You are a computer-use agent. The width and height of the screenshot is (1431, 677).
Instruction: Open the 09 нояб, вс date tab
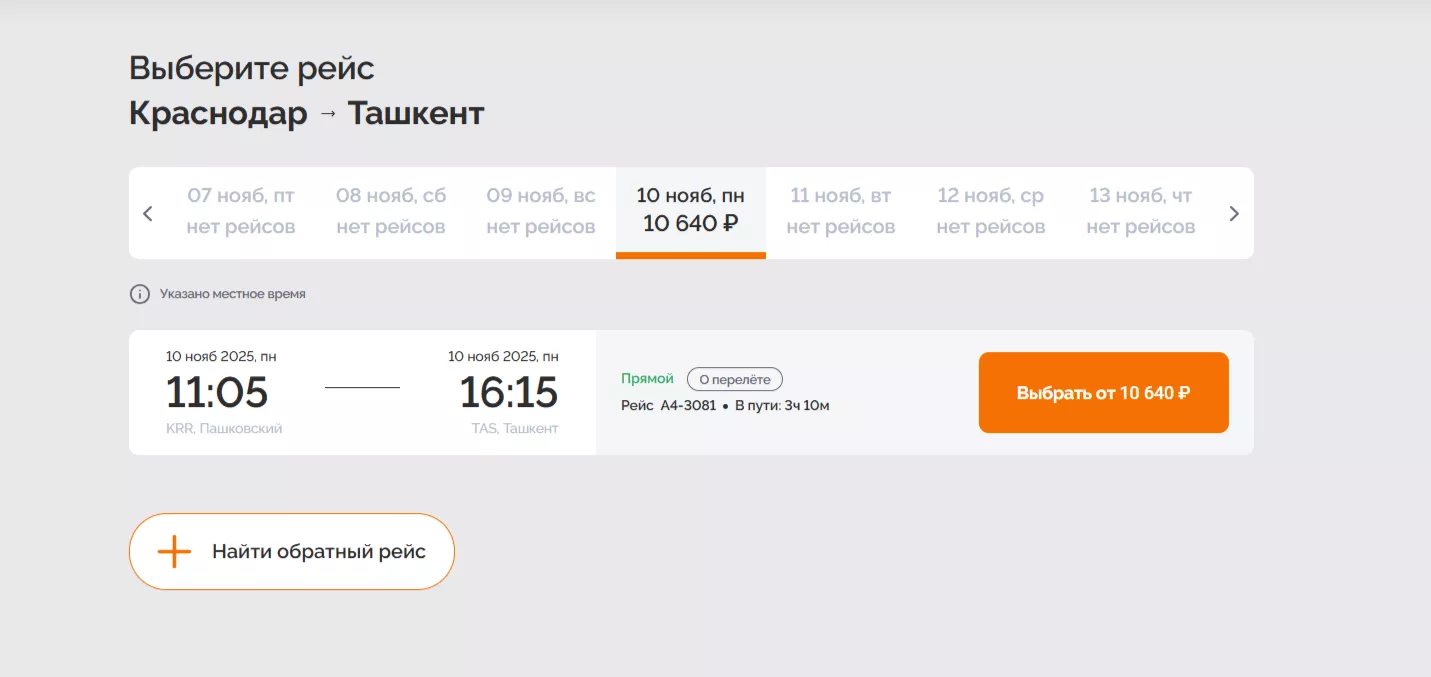(x=541, y=211)
